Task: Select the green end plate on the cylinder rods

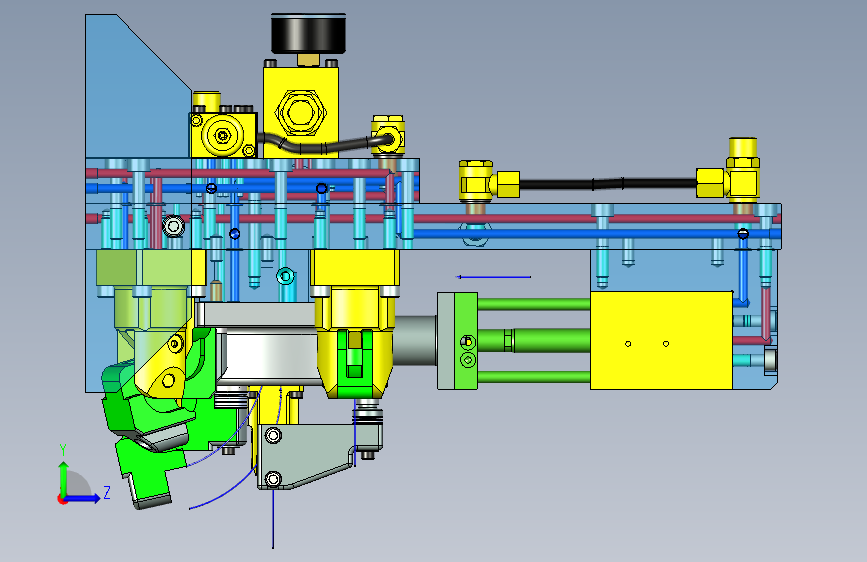Action: coord(466,341)
